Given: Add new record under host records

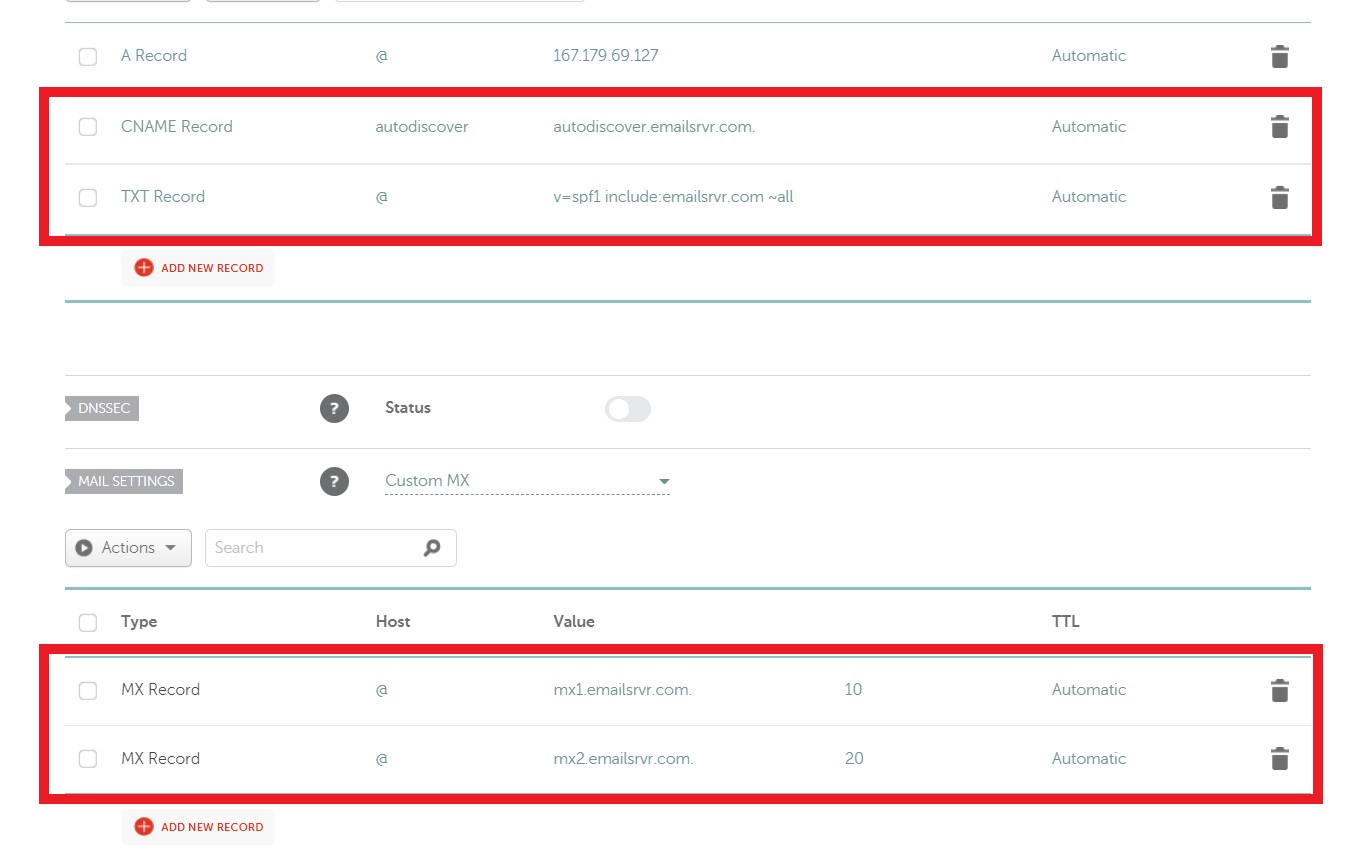Looking at the screenshot, I should (198, 268).
